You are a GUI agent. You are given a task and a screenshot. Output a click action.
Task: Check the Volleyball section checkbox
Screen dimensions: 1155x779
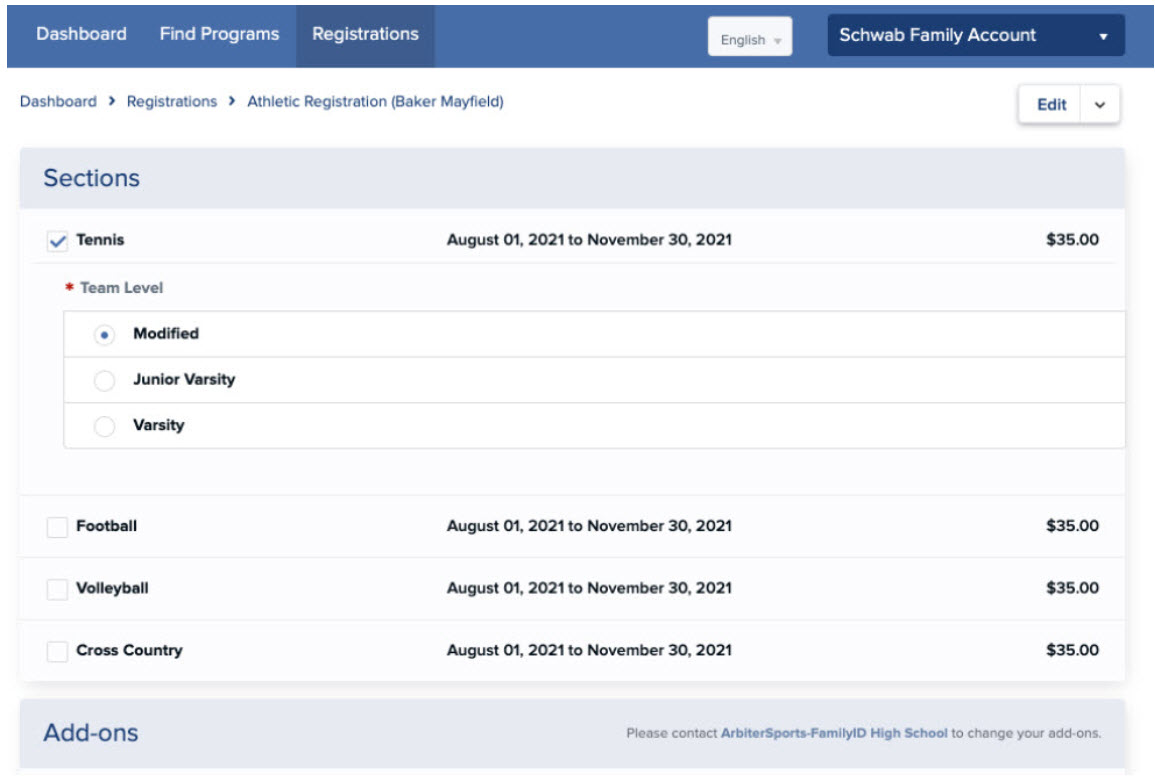tap(57, 589)
